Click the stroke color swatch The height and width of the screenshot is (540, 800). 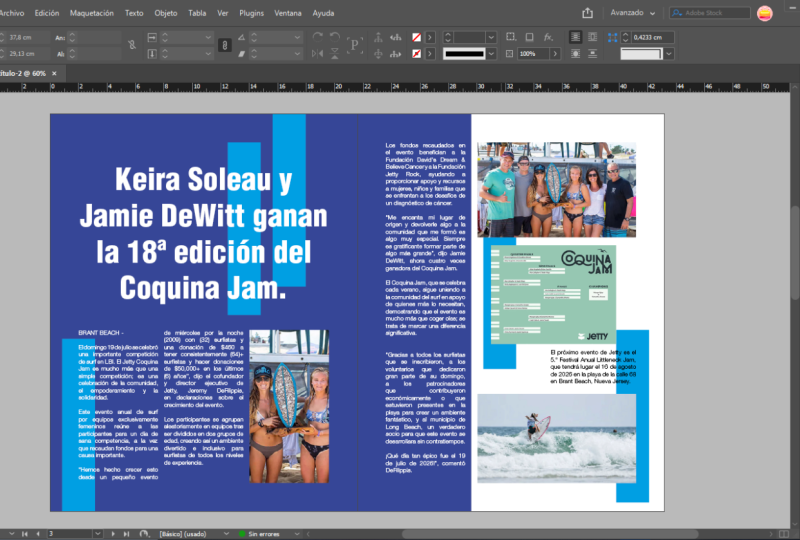(416, 54)
